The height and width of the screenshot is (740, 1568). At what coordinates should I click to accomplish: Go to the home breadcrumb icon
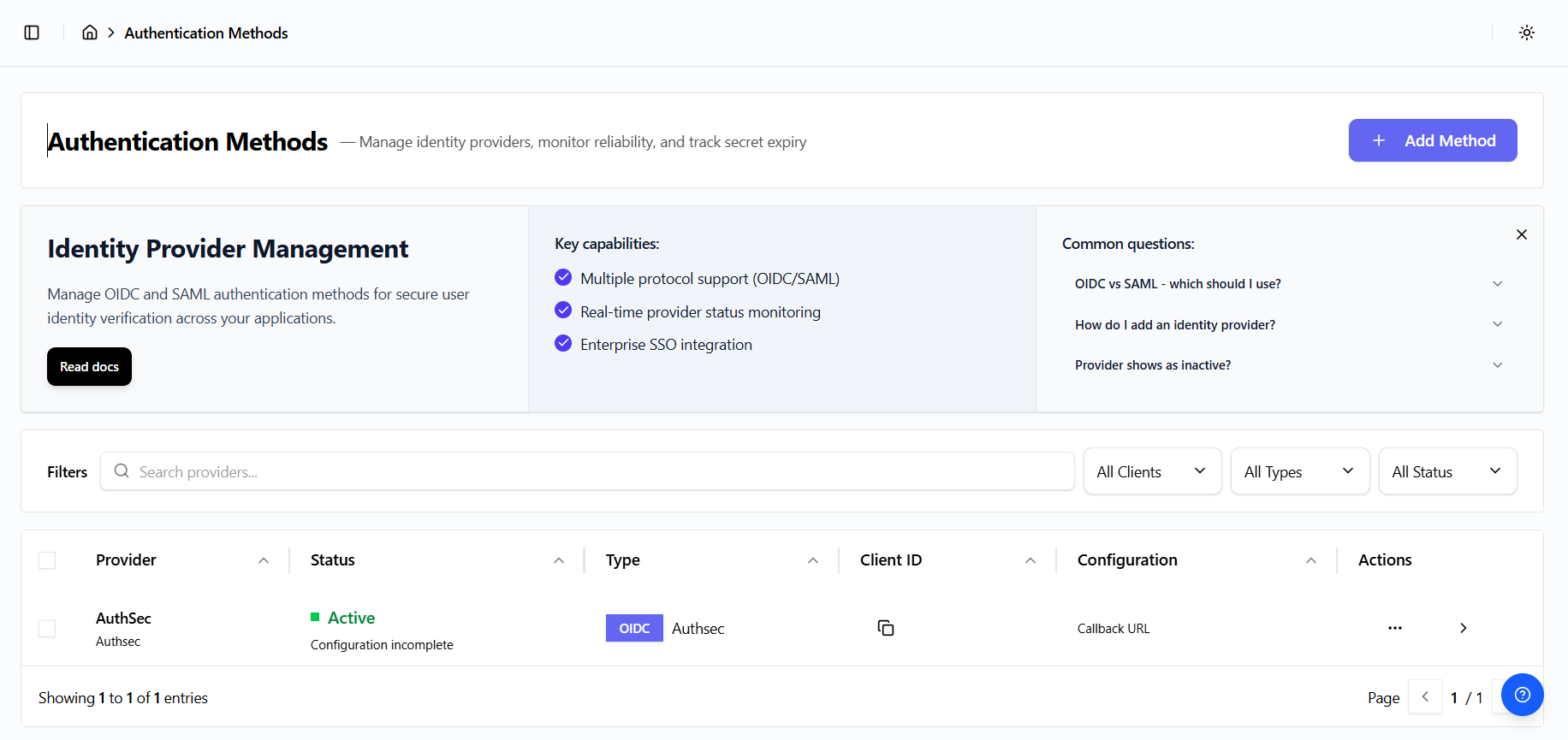pos(90,33)
